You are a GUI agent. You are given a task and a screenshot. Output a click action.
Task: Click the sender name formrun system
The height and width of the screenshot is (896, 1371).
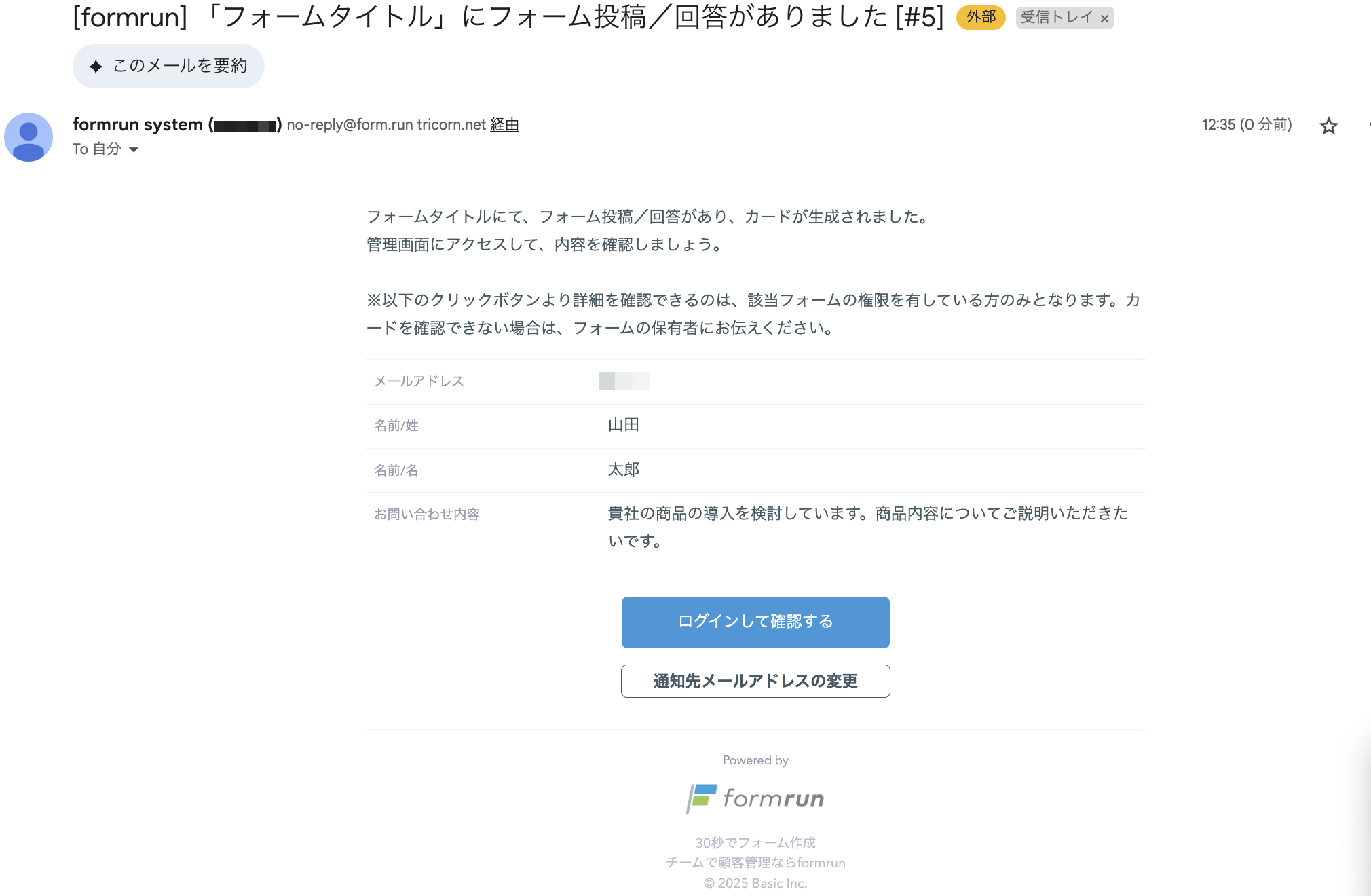point(138,125)
